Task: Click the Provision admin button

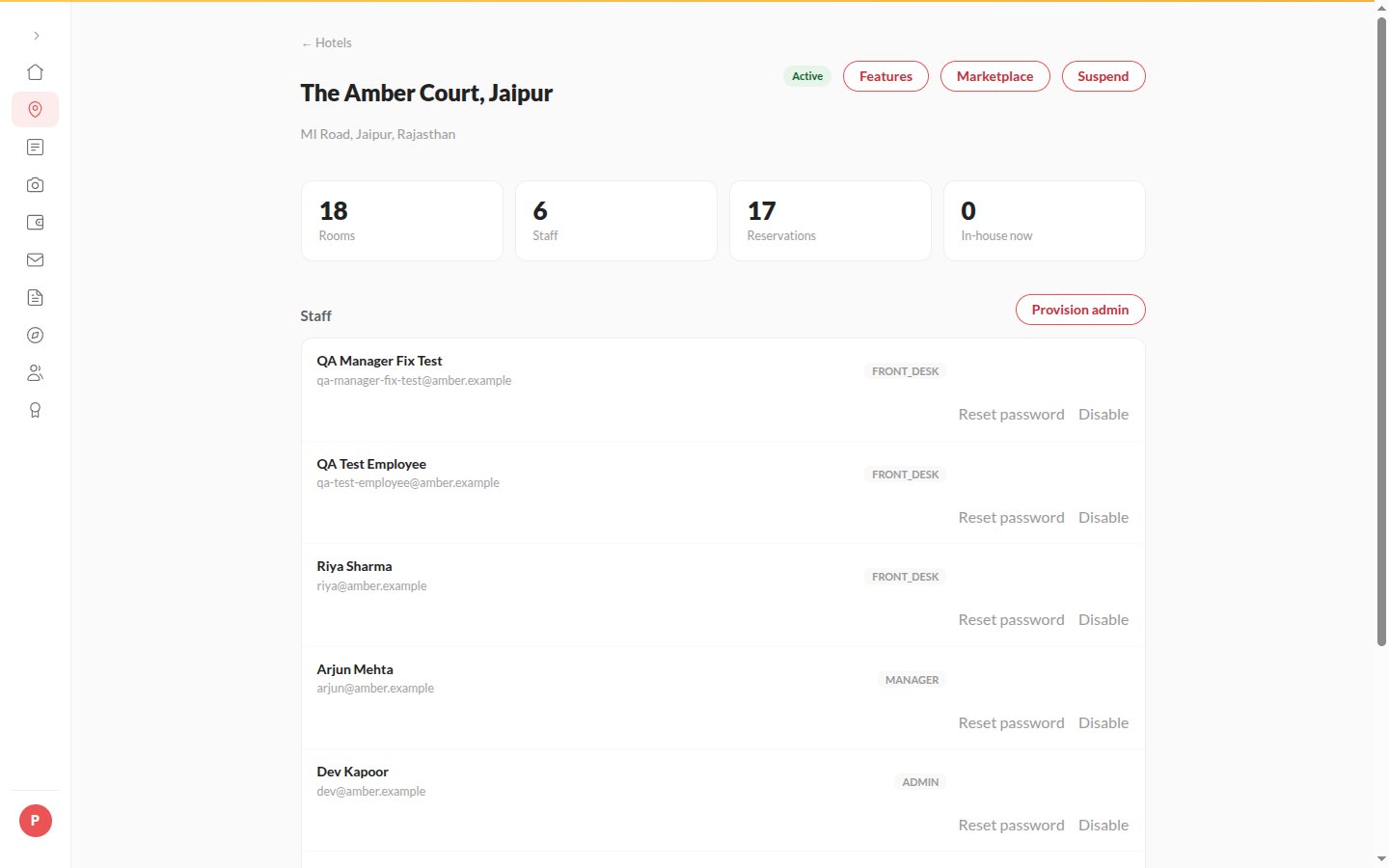Action: tap(1080, 310)
